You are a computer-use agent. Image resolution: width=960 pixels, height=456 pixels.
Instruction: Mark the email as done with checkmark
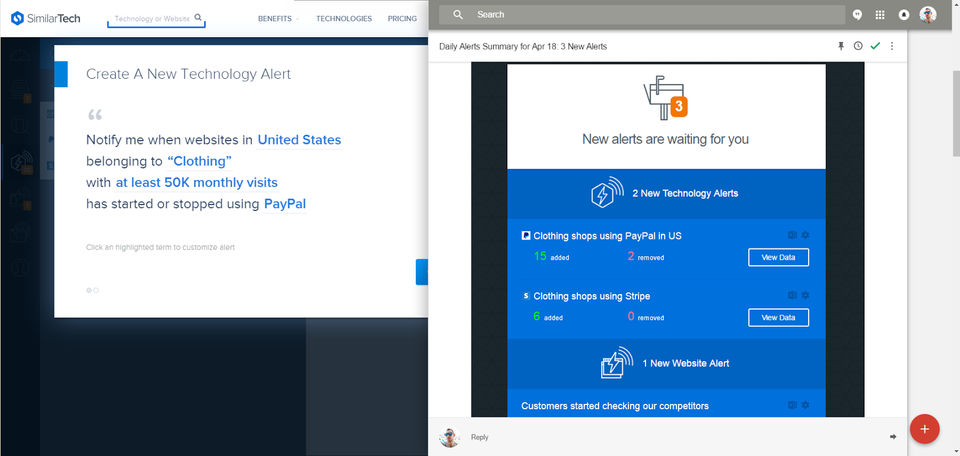(x=875, y=46)
